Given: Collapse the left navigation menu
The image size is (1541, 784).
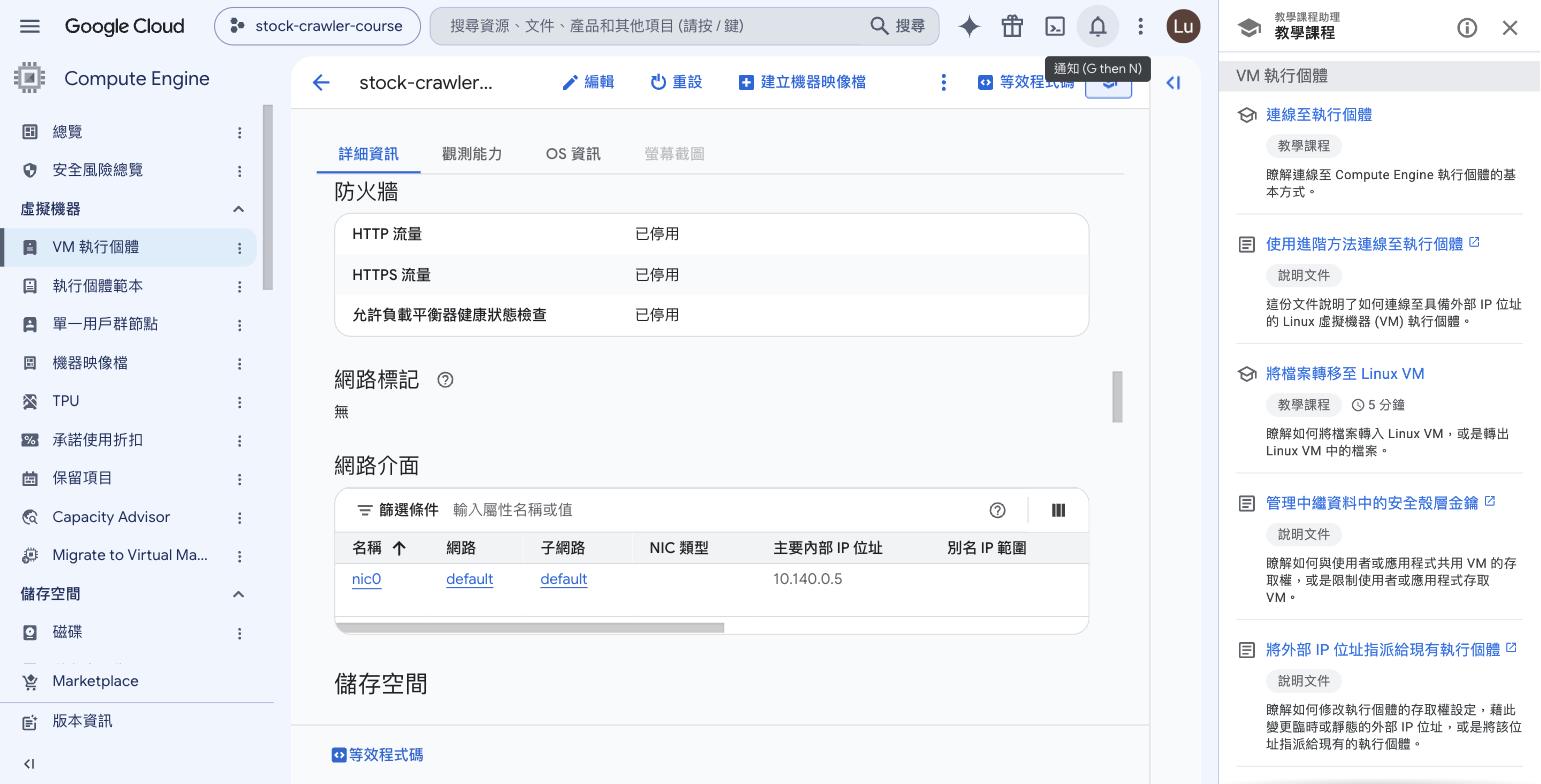Looking at the screenshot, I should point(29,764).
